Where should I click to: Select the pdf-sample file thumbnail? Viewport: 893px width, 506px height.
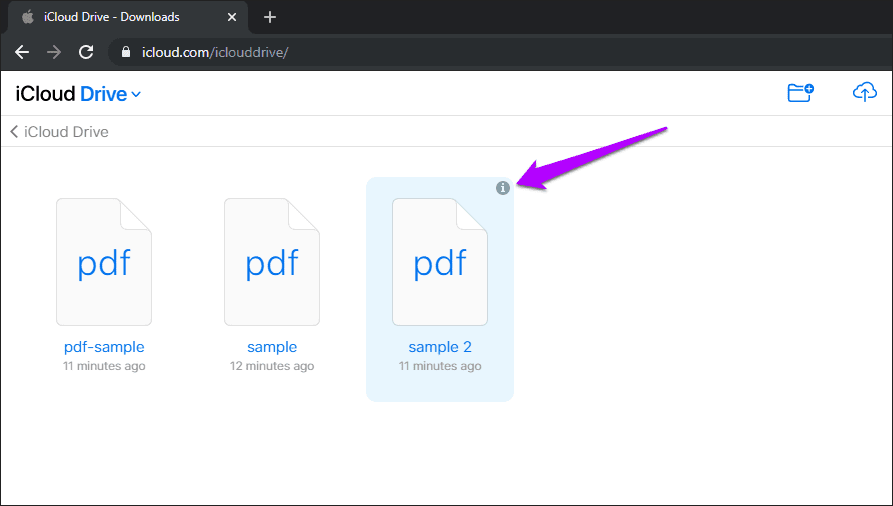pos(104,262)
